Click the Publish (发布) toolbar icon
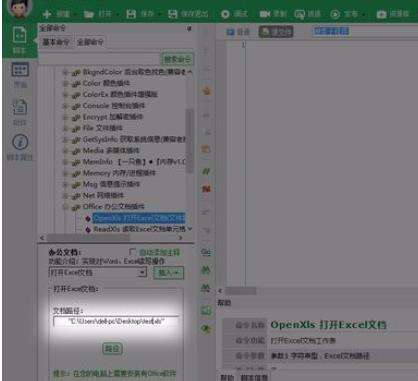Screen dimensions: 418x381 coord(335,14)
